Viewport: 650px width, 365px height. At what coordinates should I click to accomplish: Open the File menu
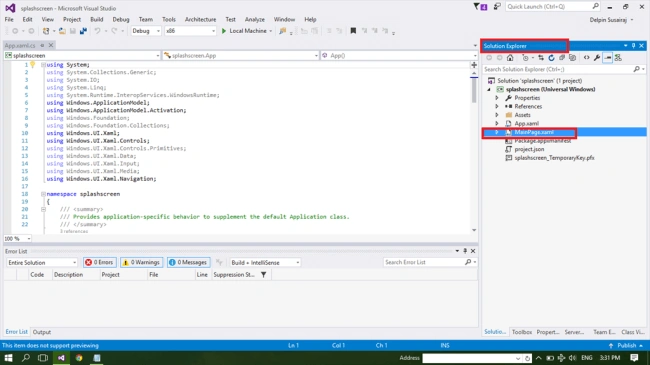click(x=9, y=19)
